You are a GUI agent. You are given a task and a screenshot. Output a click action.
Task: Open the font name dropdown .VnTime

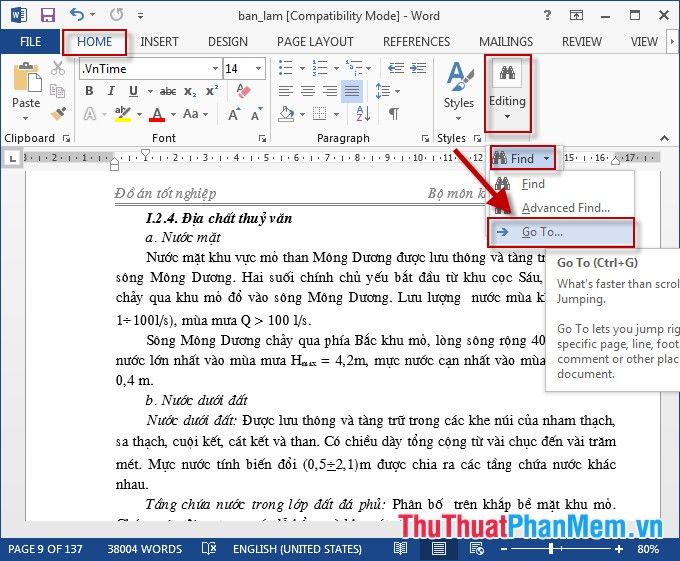tap(215, 68)
